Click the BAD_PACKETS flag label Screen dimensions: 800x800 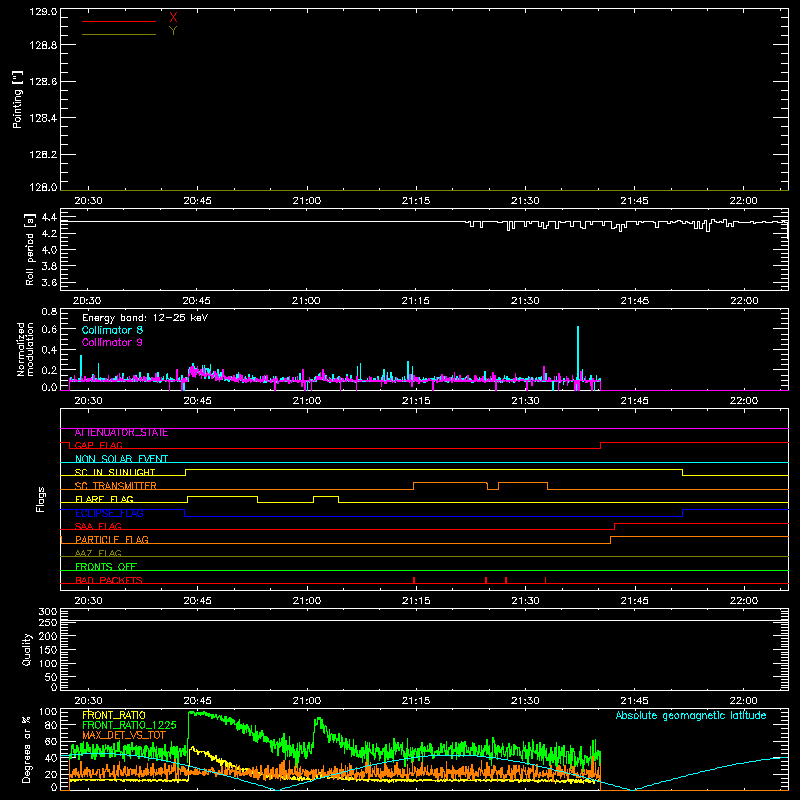click(109, 580)
